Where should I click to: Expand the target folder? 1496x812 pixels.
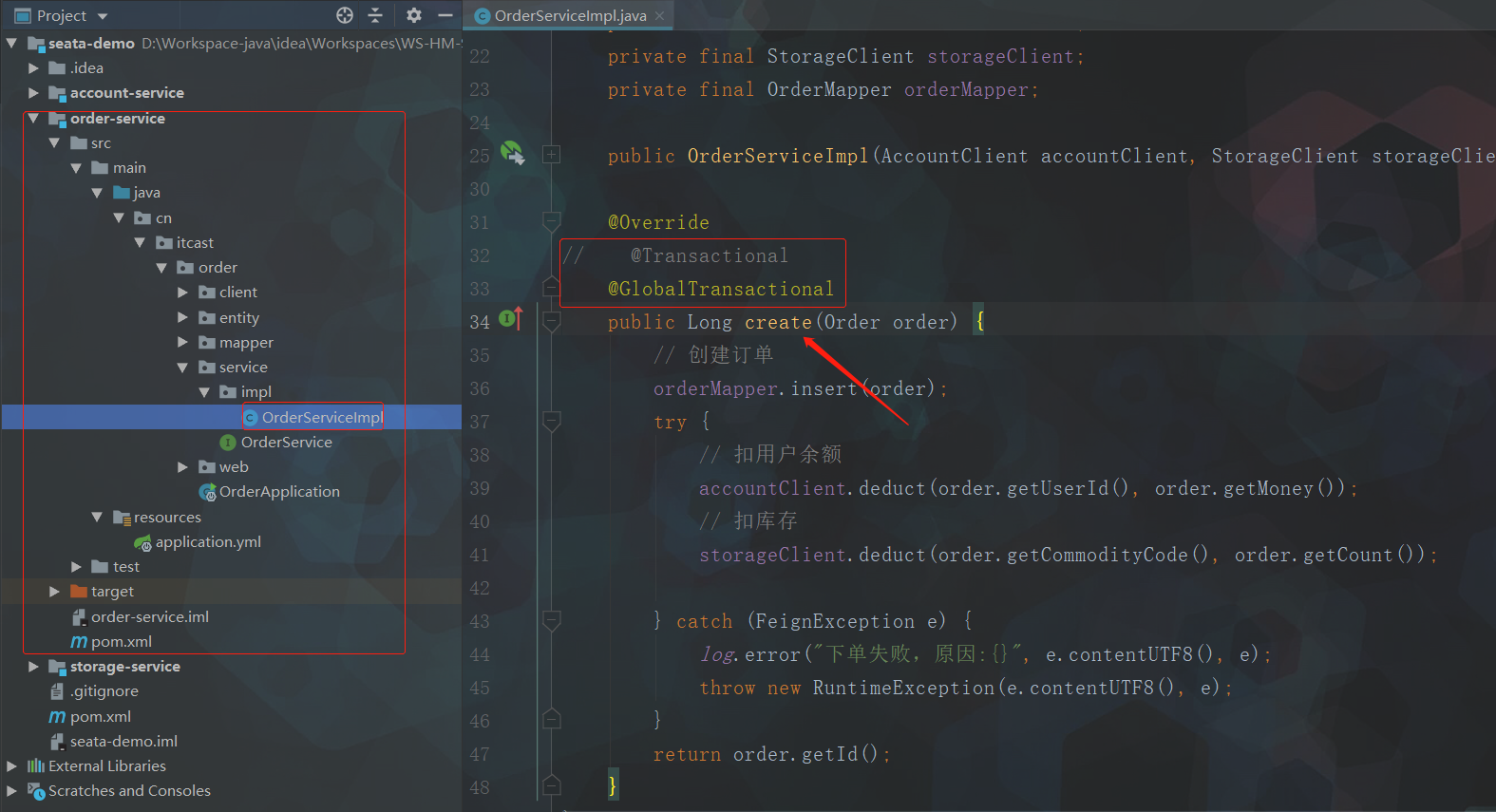pos(54,592)
